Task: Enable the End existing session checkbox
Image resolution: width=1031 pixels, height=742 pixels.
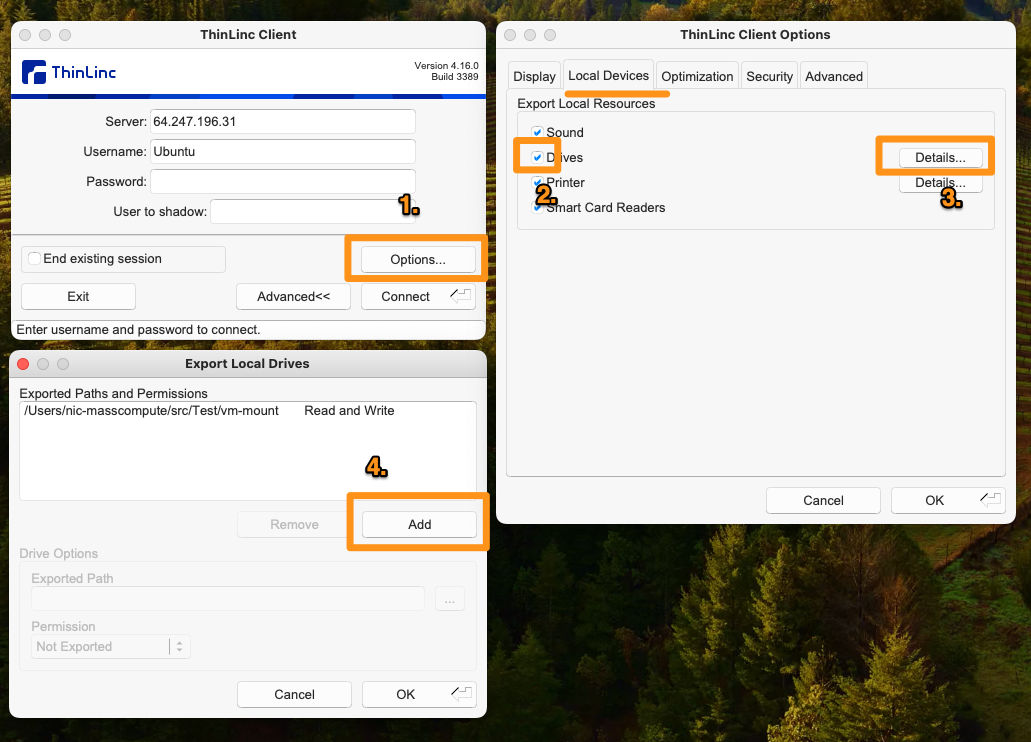Action: point(35,259)
